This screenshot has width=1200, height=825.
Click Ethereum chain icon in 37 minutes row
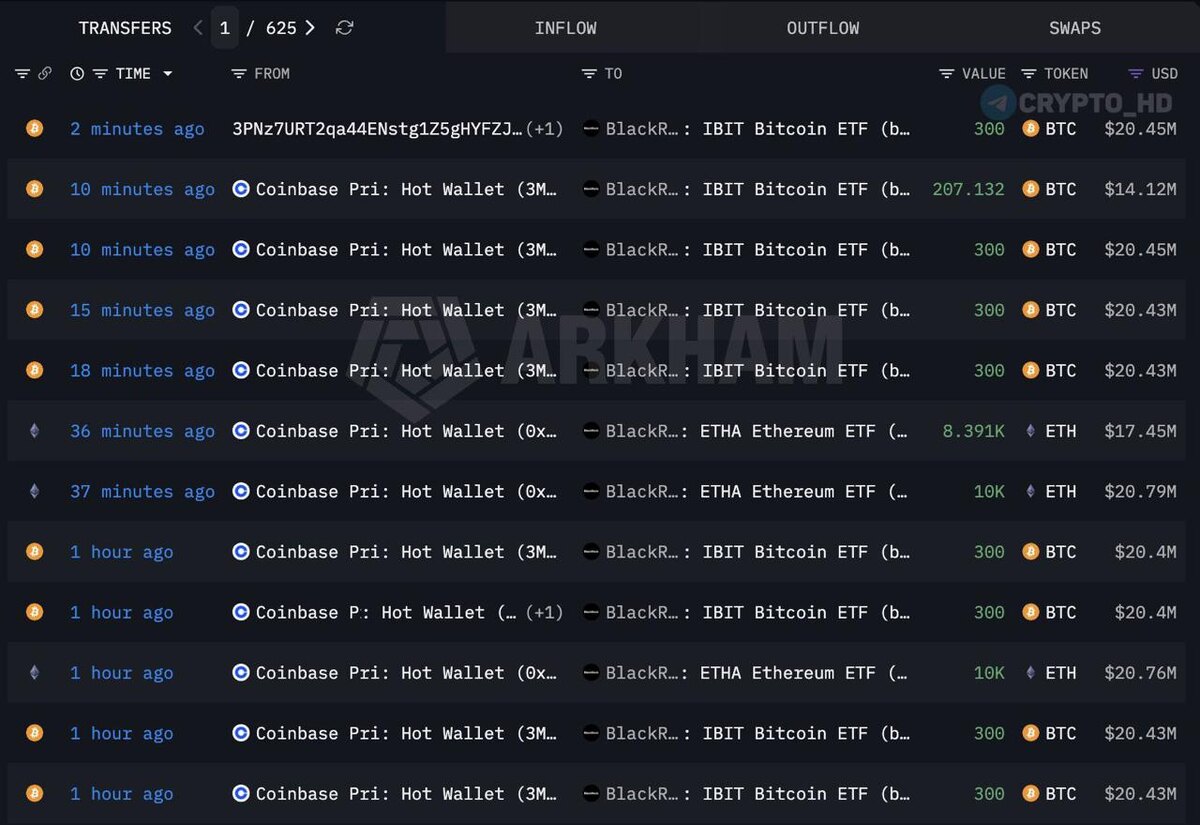[x=34, y=491]
